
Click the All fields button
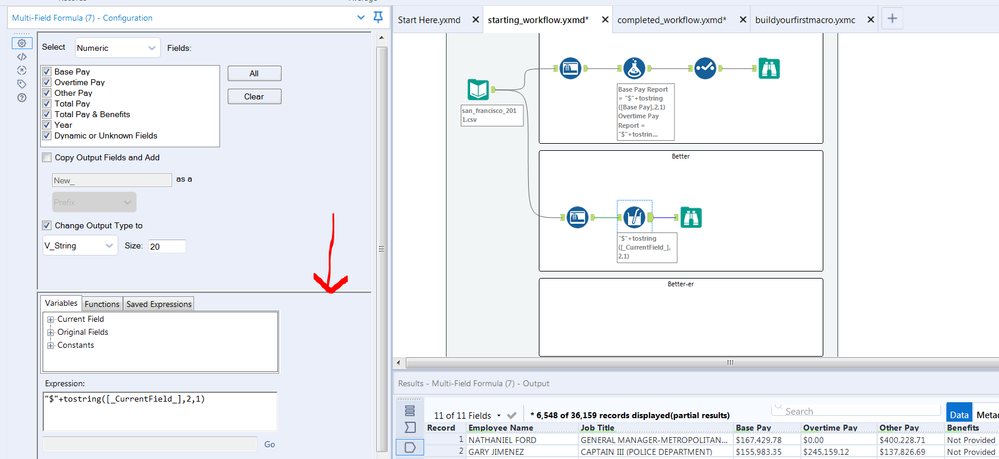tap(254, 73)
